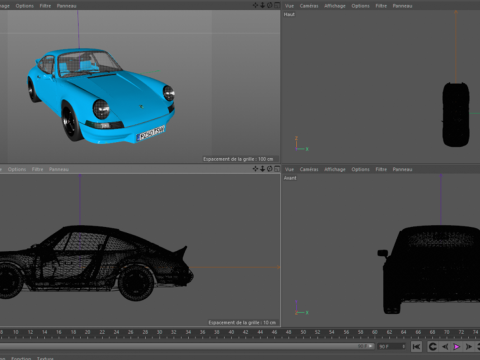The image size is (480, 360).
Task: Click the preview range bar below the timeline
Action: [x=187, y=346]
